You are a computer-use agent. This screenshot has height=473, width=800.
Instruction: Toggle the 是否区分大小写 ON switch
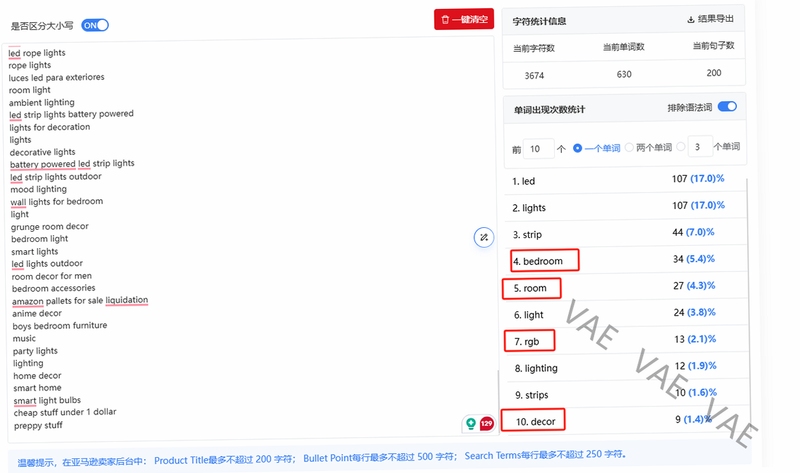pyautogui.click(x=95, y=25)
